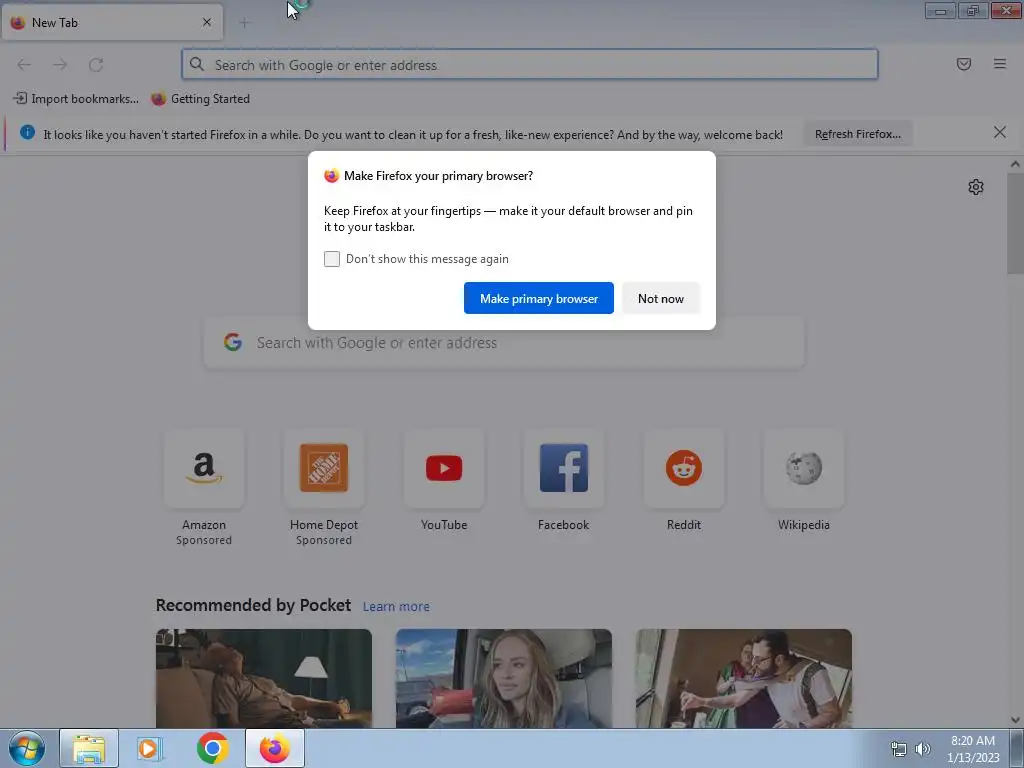
Task: Click the Refresh Firefox... button
Action: click(x=857, y=134)
